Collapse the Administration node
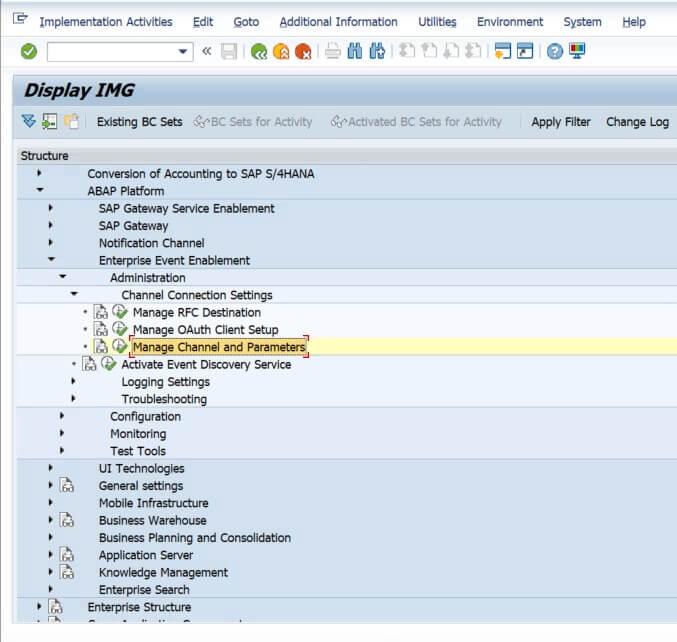The width and height of the screenshot is (677, 642). (x=63, y=276)
